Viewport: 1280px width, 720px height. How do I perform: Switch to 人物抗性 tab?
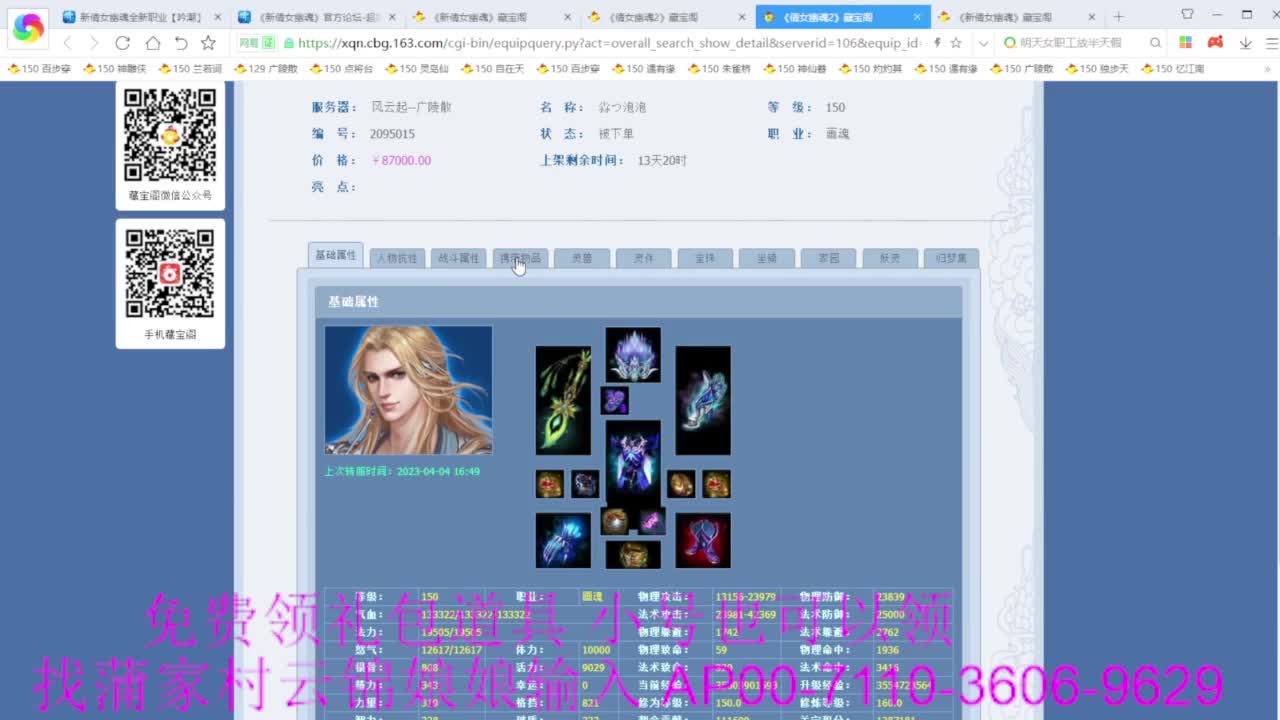coord(397,258)
